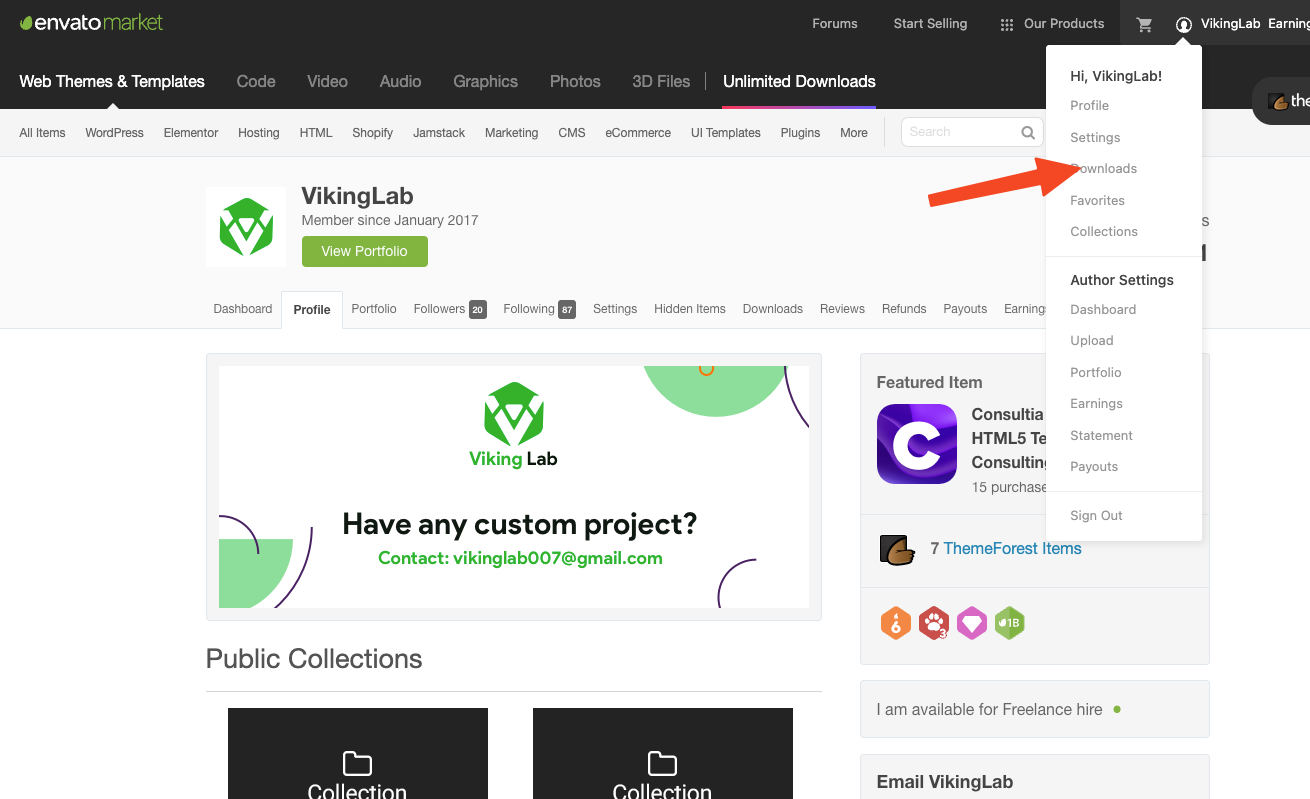Switch to the Hidden Items tab
The height and width of the screenshot is (799, 1310).
point(690,309)
